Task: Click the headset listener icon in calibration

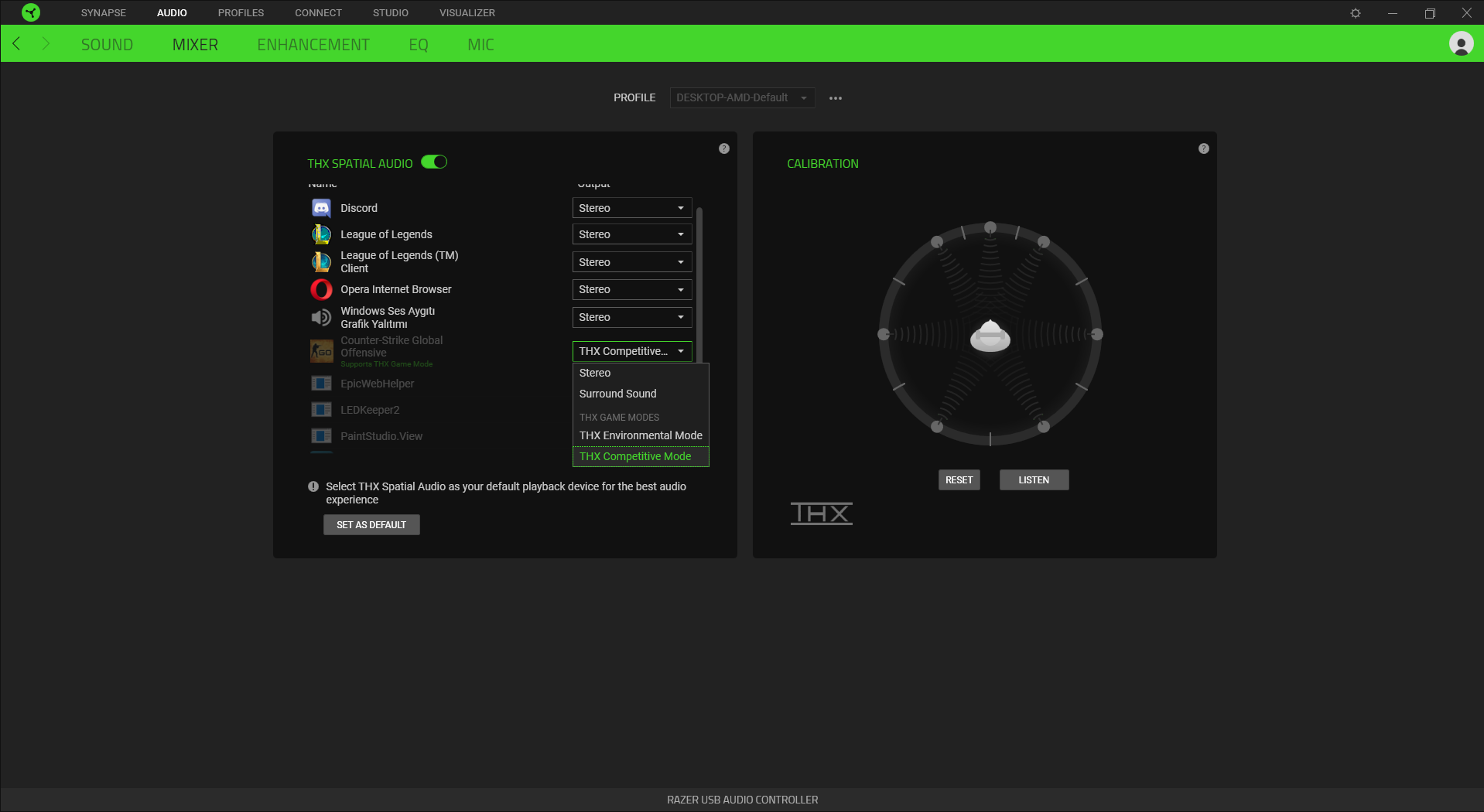Action: pos(990,336)
